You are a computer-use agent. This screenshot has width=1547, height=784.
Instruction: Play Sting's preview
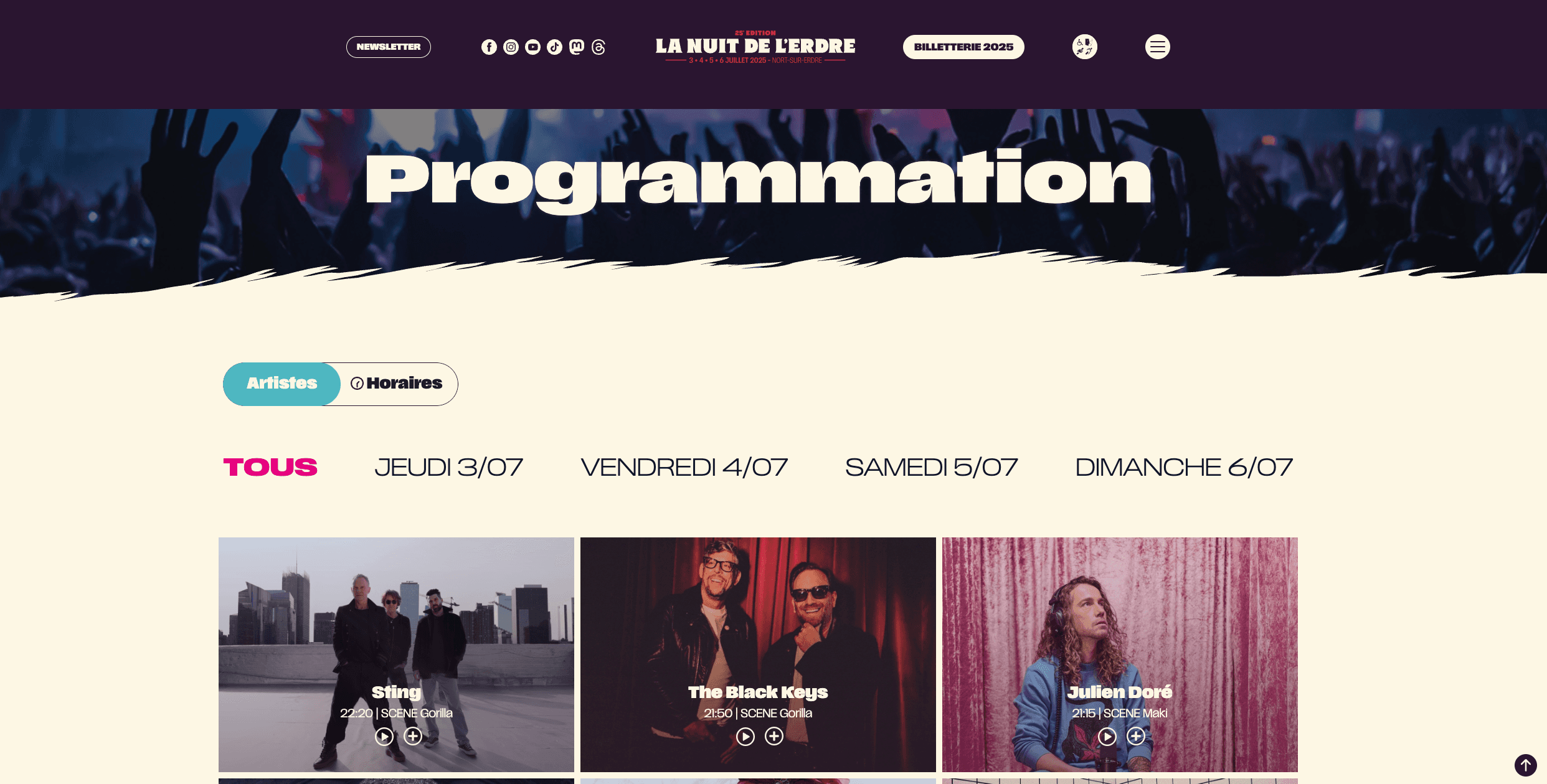384,737
